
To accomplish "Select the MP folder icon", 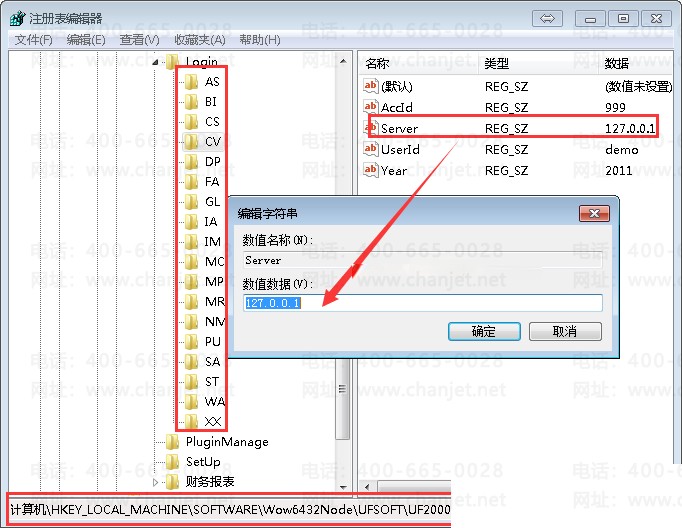I will coord(191,281).
